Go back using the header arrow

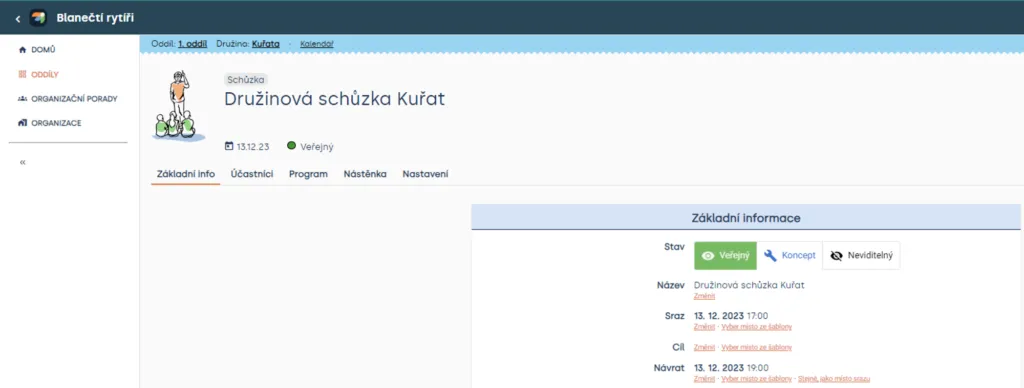18,18
